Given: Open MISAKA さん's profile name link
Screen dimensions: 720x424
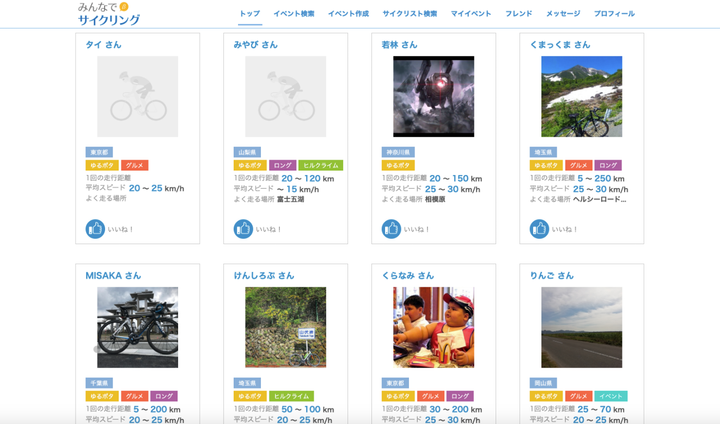Looking at the screenshot, I should click(113, 276).
